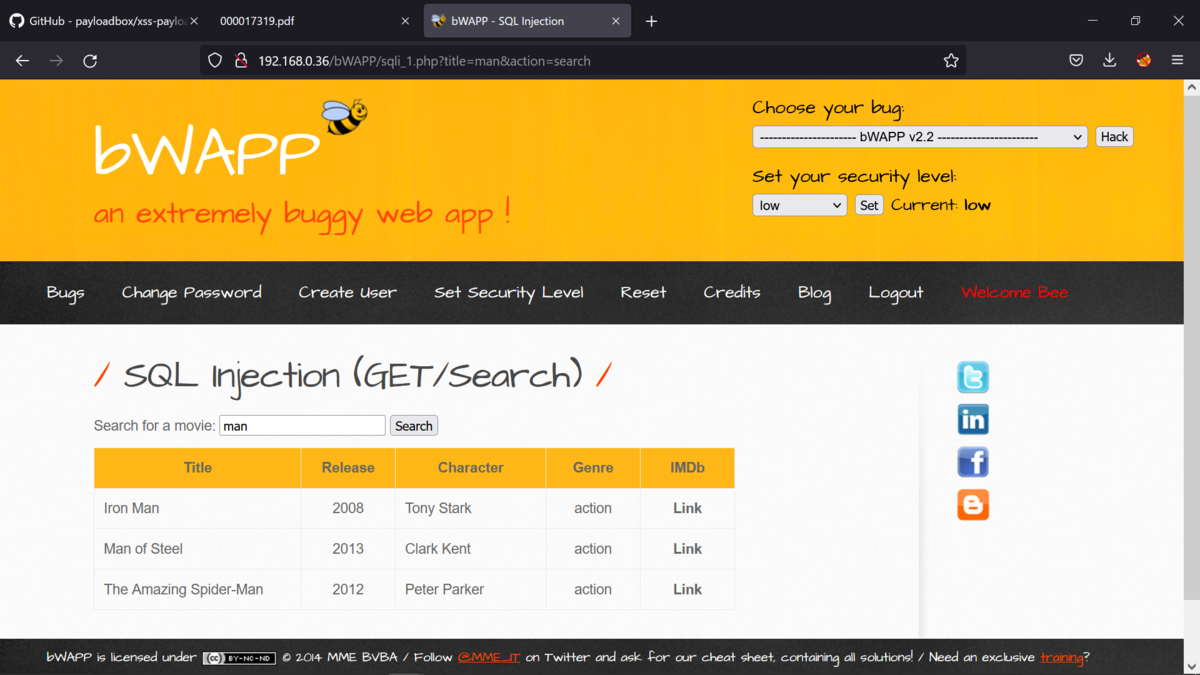This screenshot has width=1200, height=675.
Task: Click the Tony Stark character cell
Action: [x=471, y=508]
